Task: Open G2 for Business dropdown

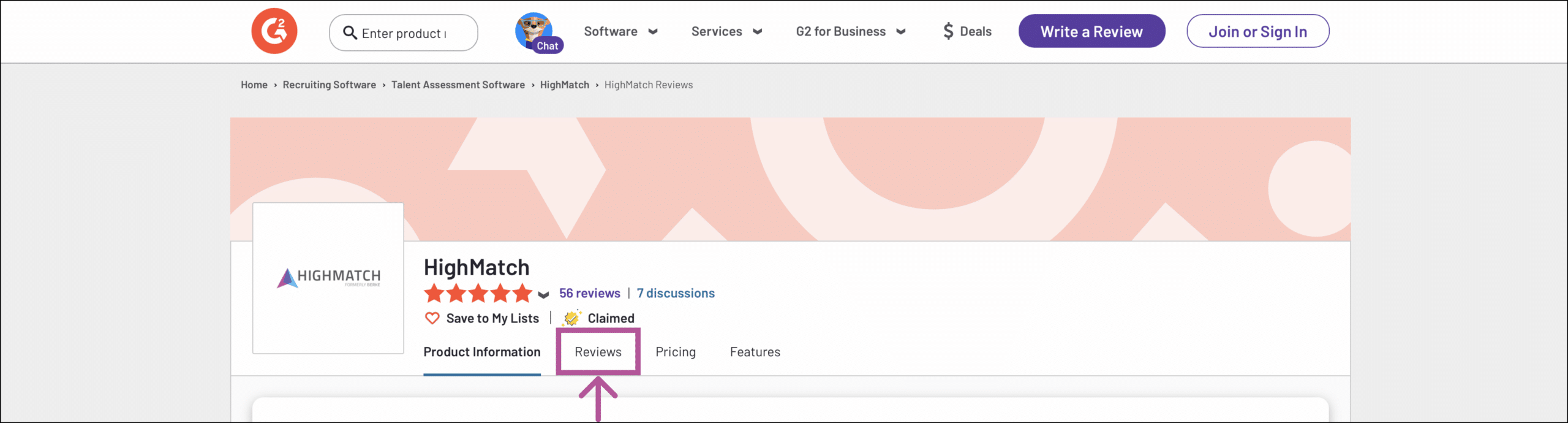Action: [x=850, y=31]
